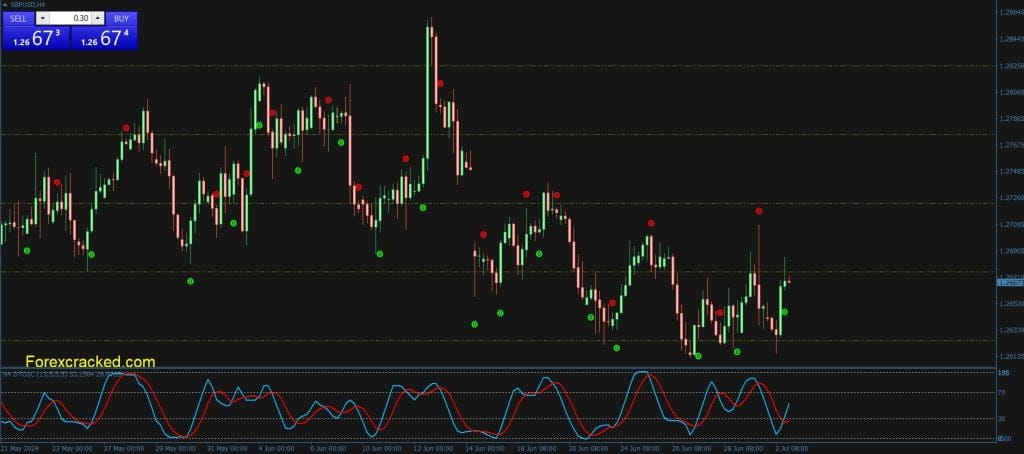1024x454 pixels.
Task: Click the 14 Jun 00:00 time label
Action: pos(485,449)
